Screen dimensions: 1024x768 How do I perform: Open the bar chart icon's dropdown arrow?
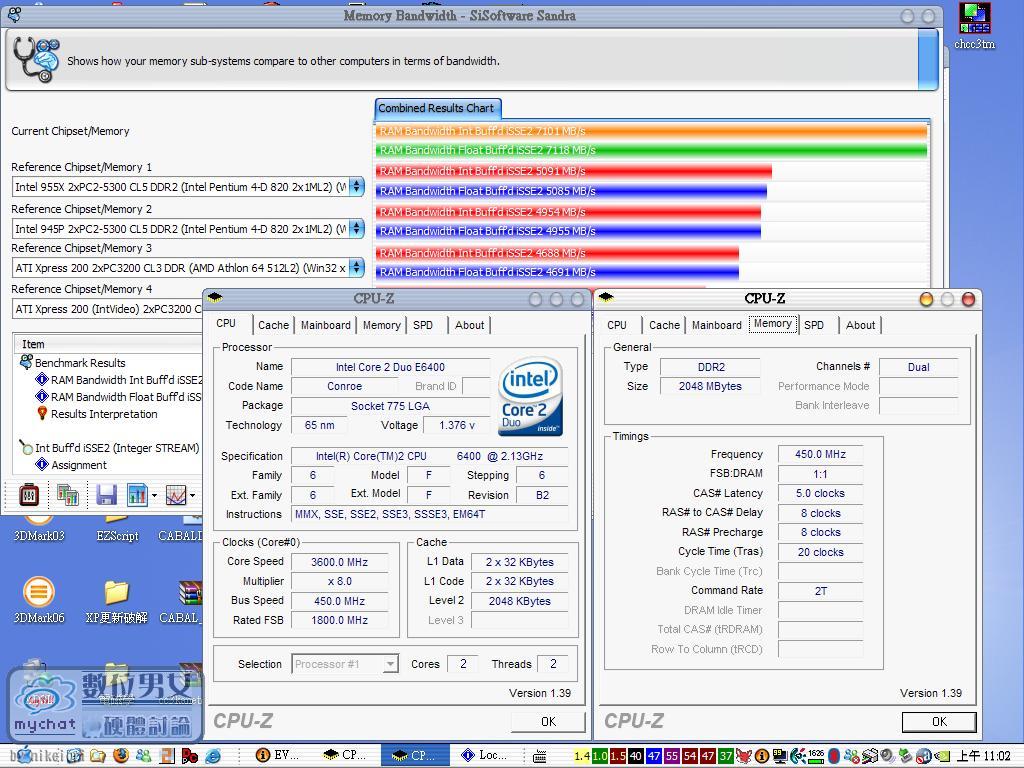point(154,496)
